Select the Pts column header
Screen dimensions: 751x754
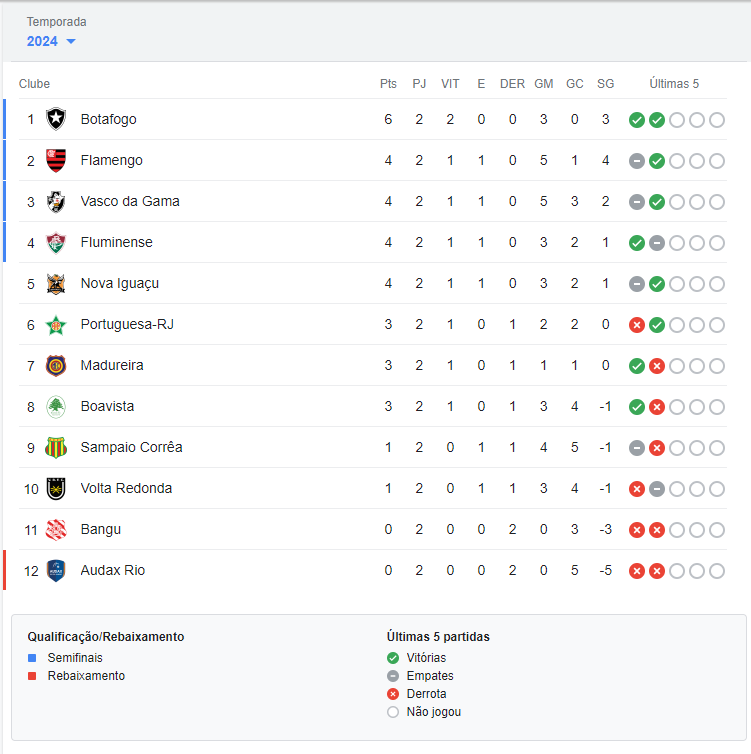(x=388, y=84)
